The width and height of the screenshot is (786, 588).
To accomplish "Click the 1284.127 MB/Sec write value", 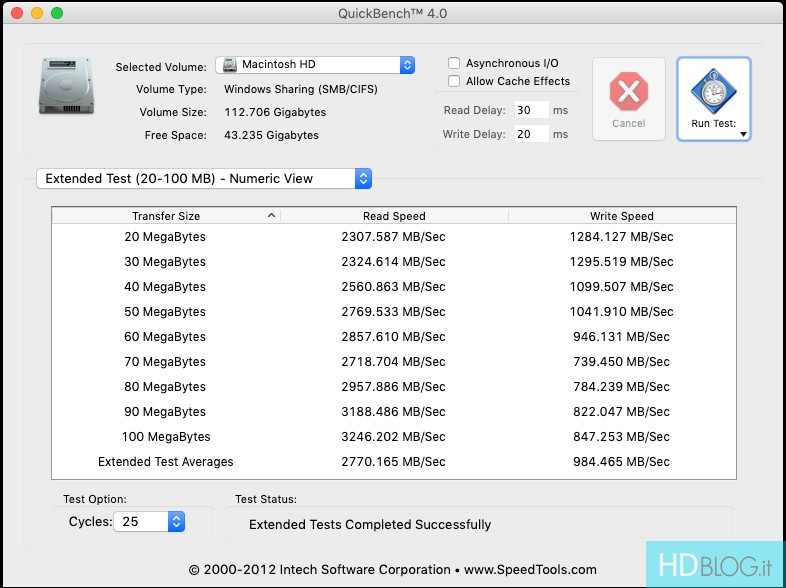I will click(x=622, y=237).
